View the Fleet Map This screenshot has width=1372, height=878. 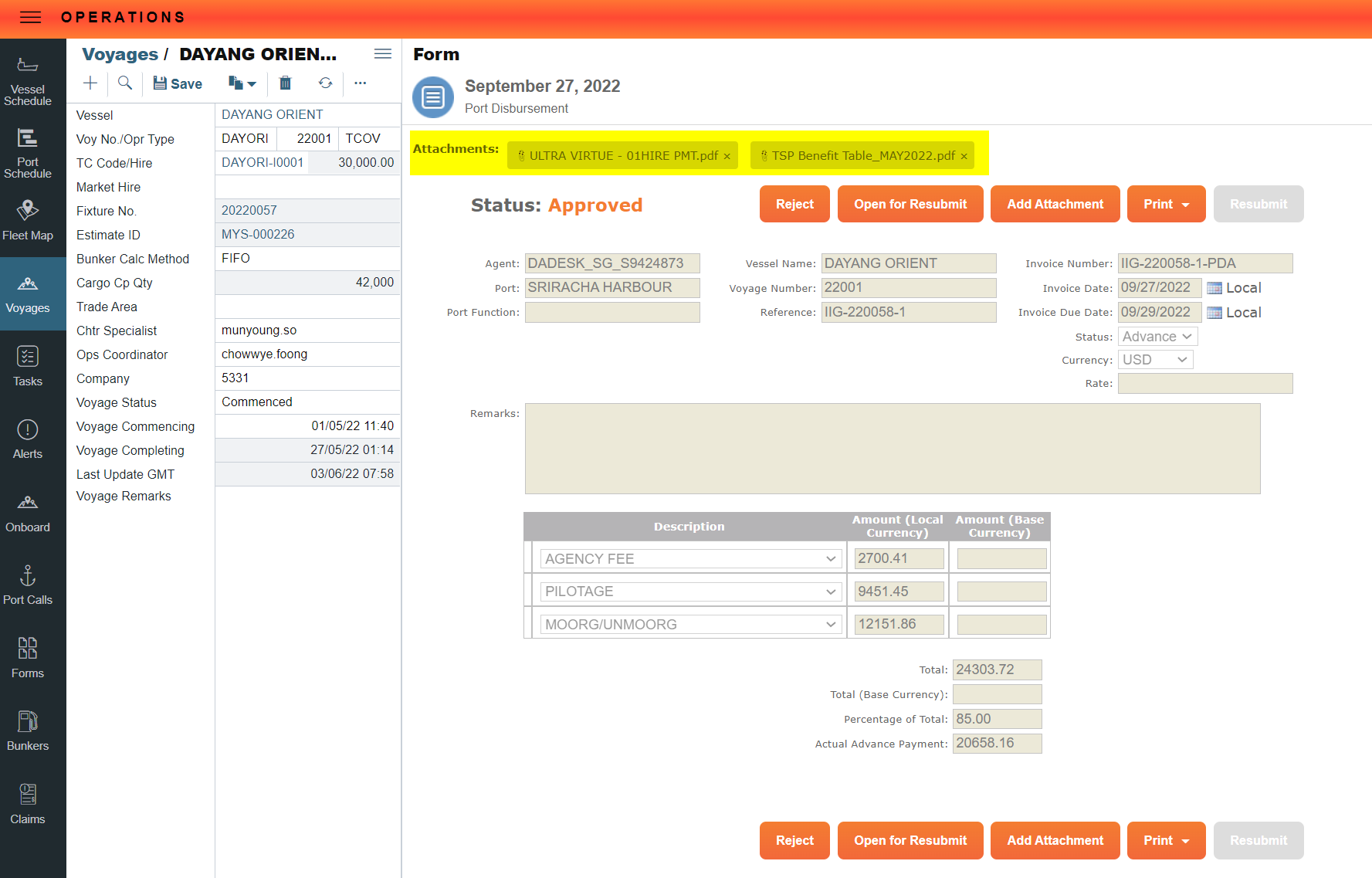pyautogui.click(x=28, y=219)
